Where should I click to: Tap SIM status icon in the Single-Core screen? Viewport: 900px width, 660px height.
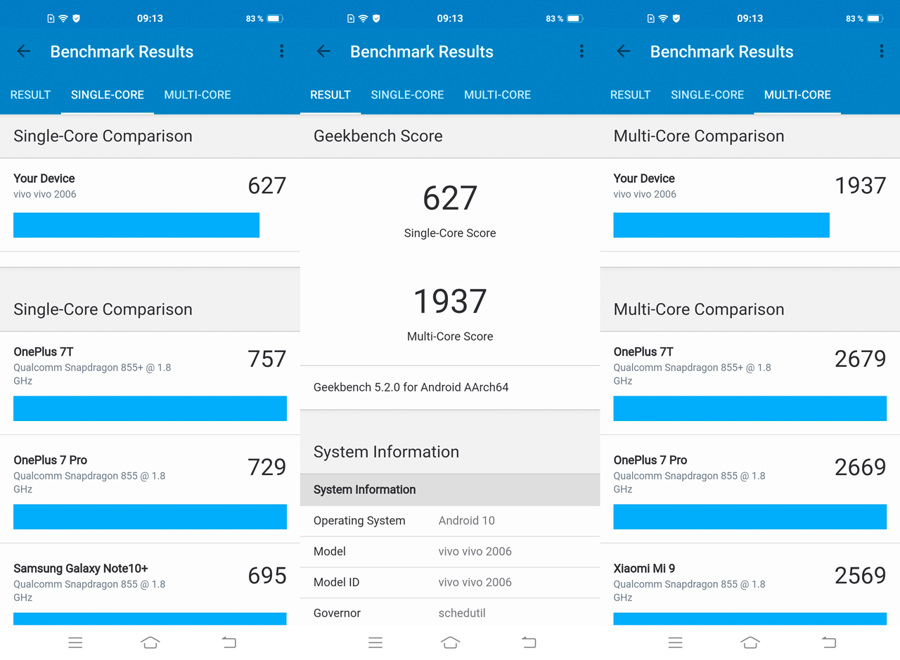51,18
